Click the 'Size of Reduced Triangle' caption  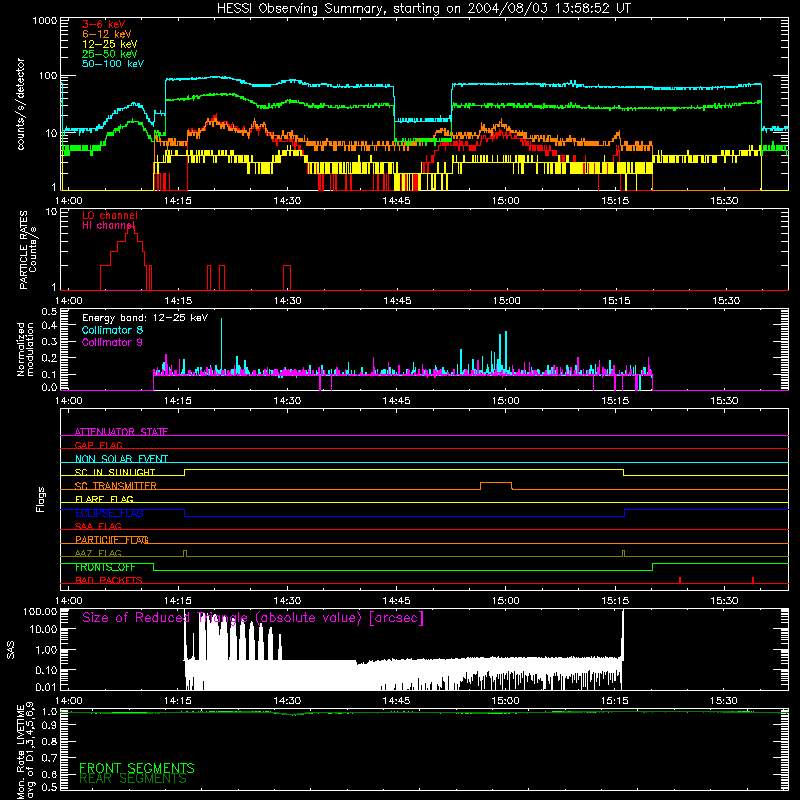tap(253, 618)
